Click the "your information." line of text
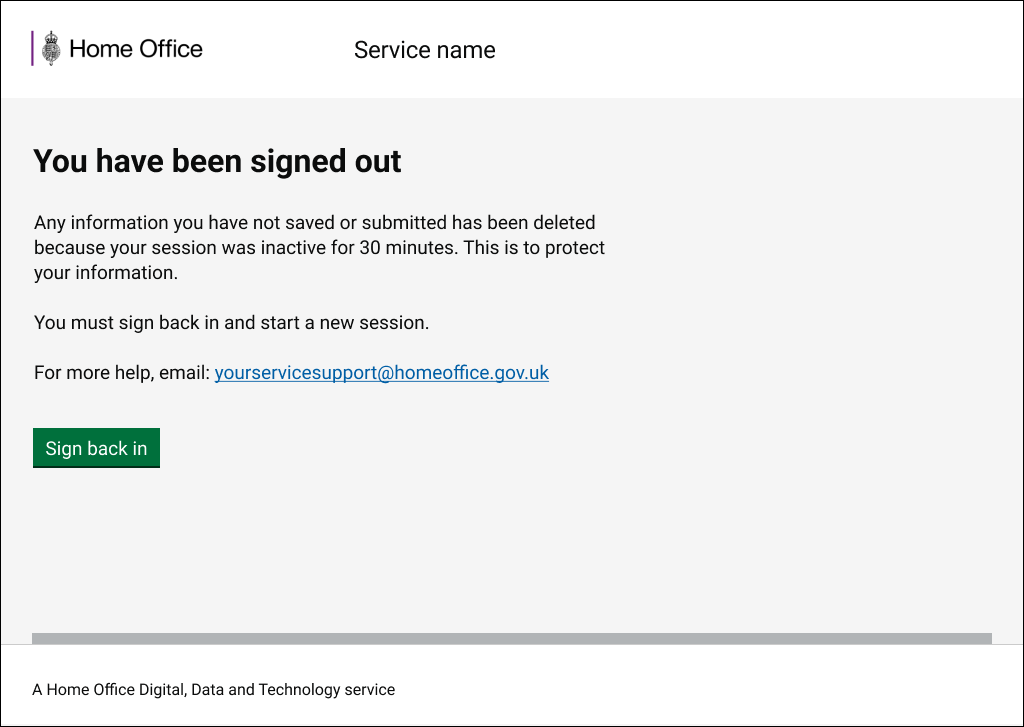This screenshot has height=727, width=1024. pos(105,272)
